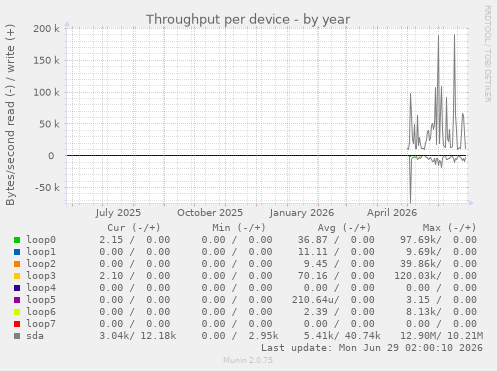Click the lime loop6 color swatch
Viewport: 497px width, 371px height.
click(x=17, y=312)
